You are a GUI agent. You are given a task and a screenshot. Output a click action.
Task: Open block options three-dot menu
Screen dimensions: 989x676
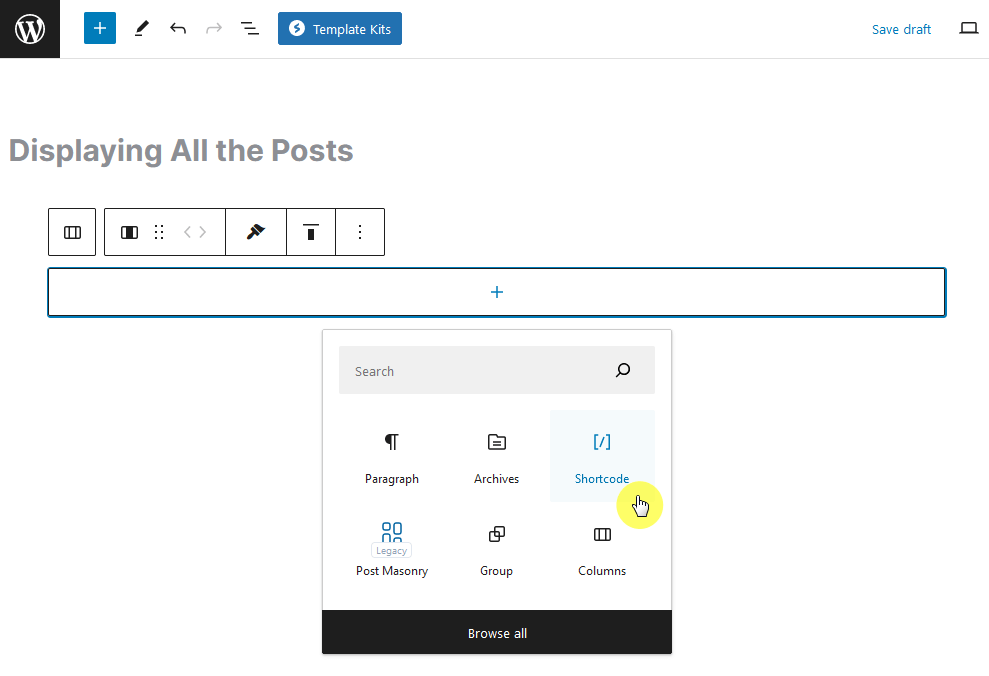pos(360,232)
